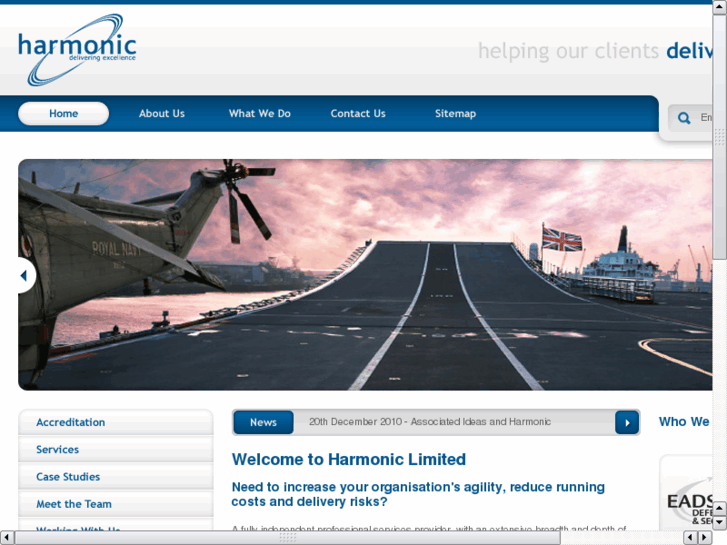
Task: Click the 'helping our clients' tagline text
Action: pos(568,51)
